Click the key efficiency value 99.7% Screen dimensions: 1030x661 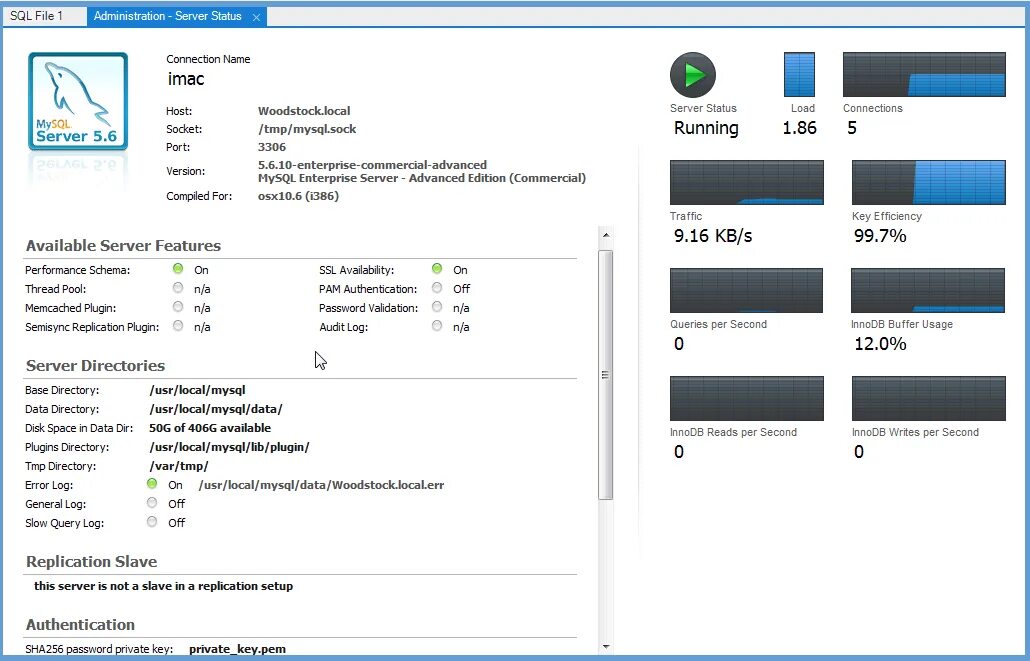click(880, 236)
